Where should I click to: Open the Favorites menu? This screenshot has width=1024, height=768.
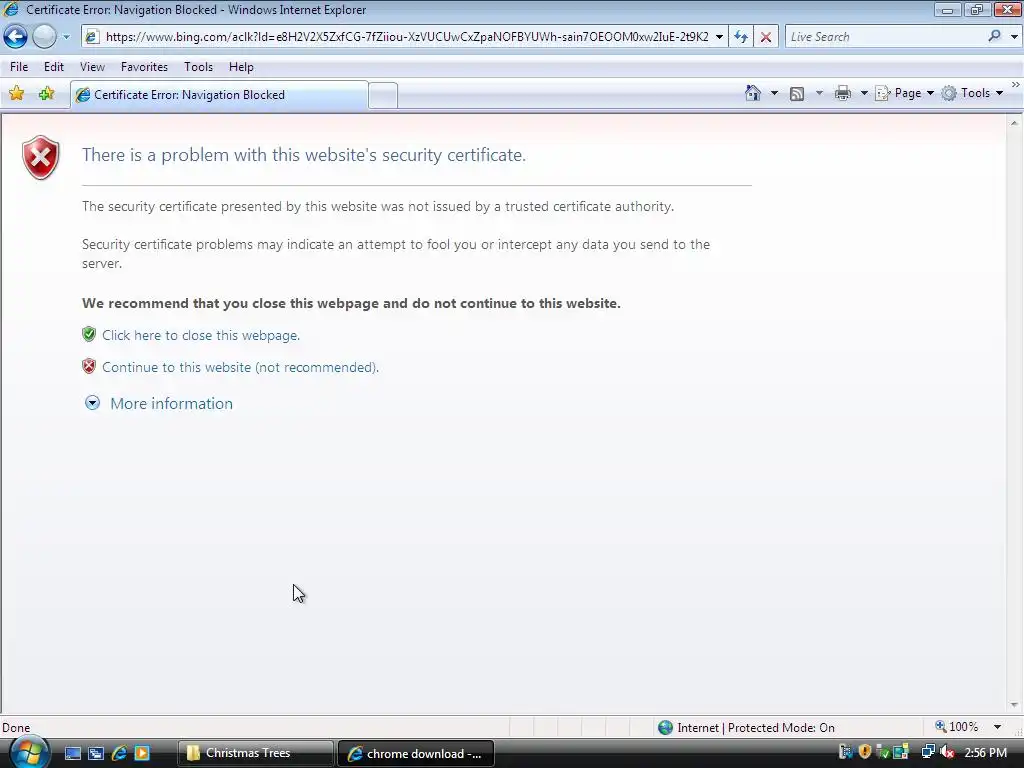[144, 67]
